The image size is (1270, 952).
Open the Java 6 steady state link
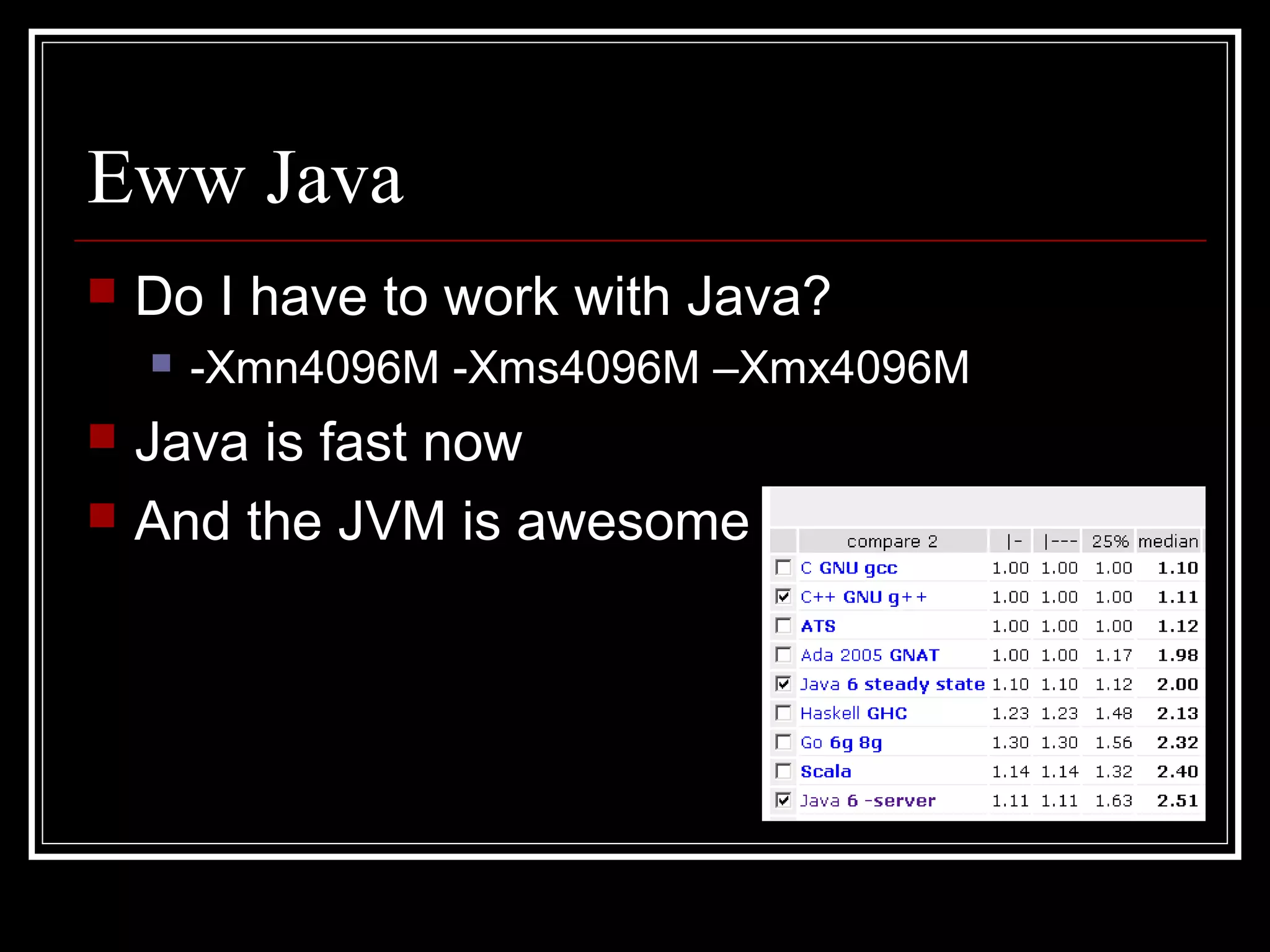tap(892, 685)
